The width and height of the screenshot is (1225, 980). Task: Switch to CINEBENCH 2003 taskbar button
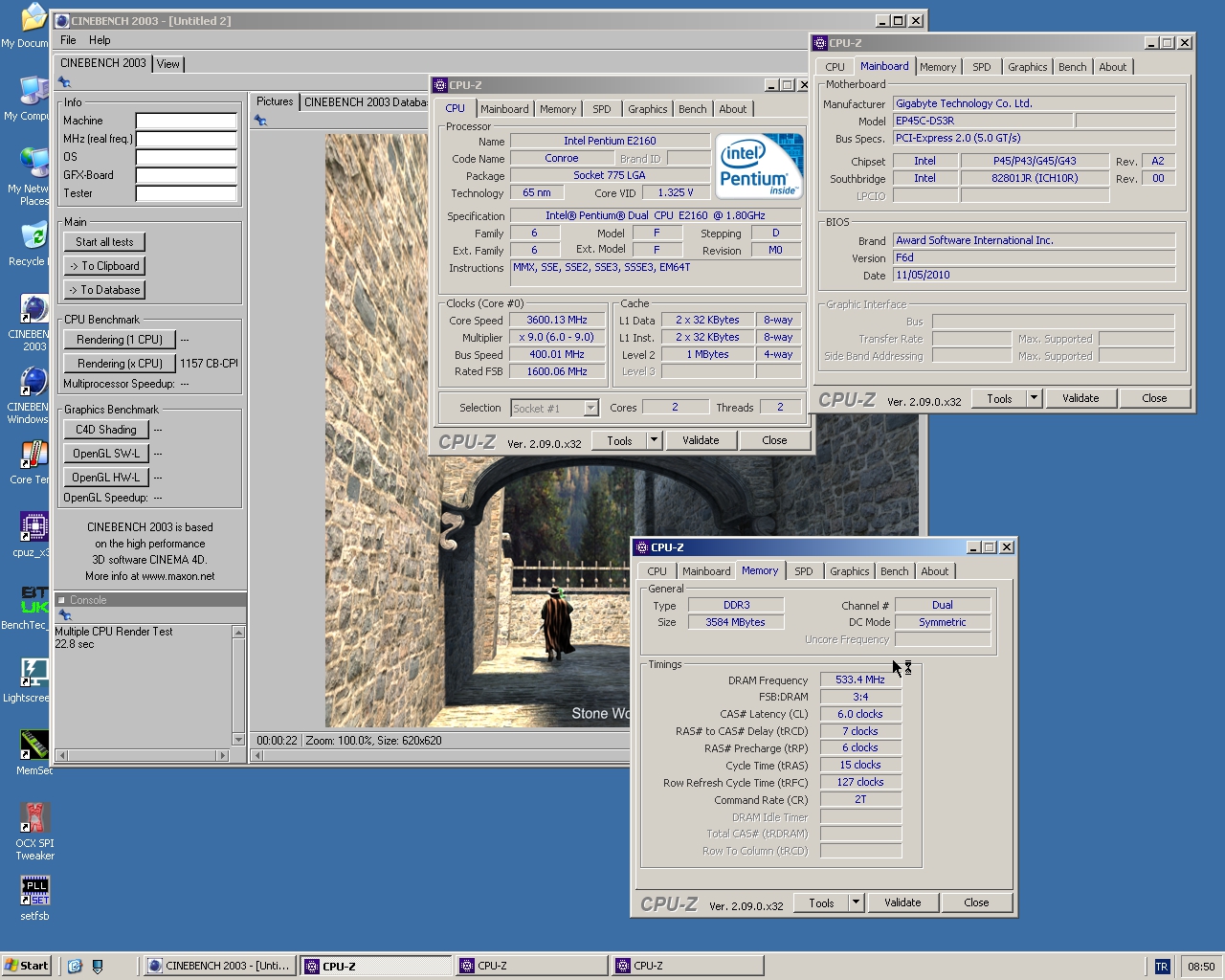click(219, 967)
